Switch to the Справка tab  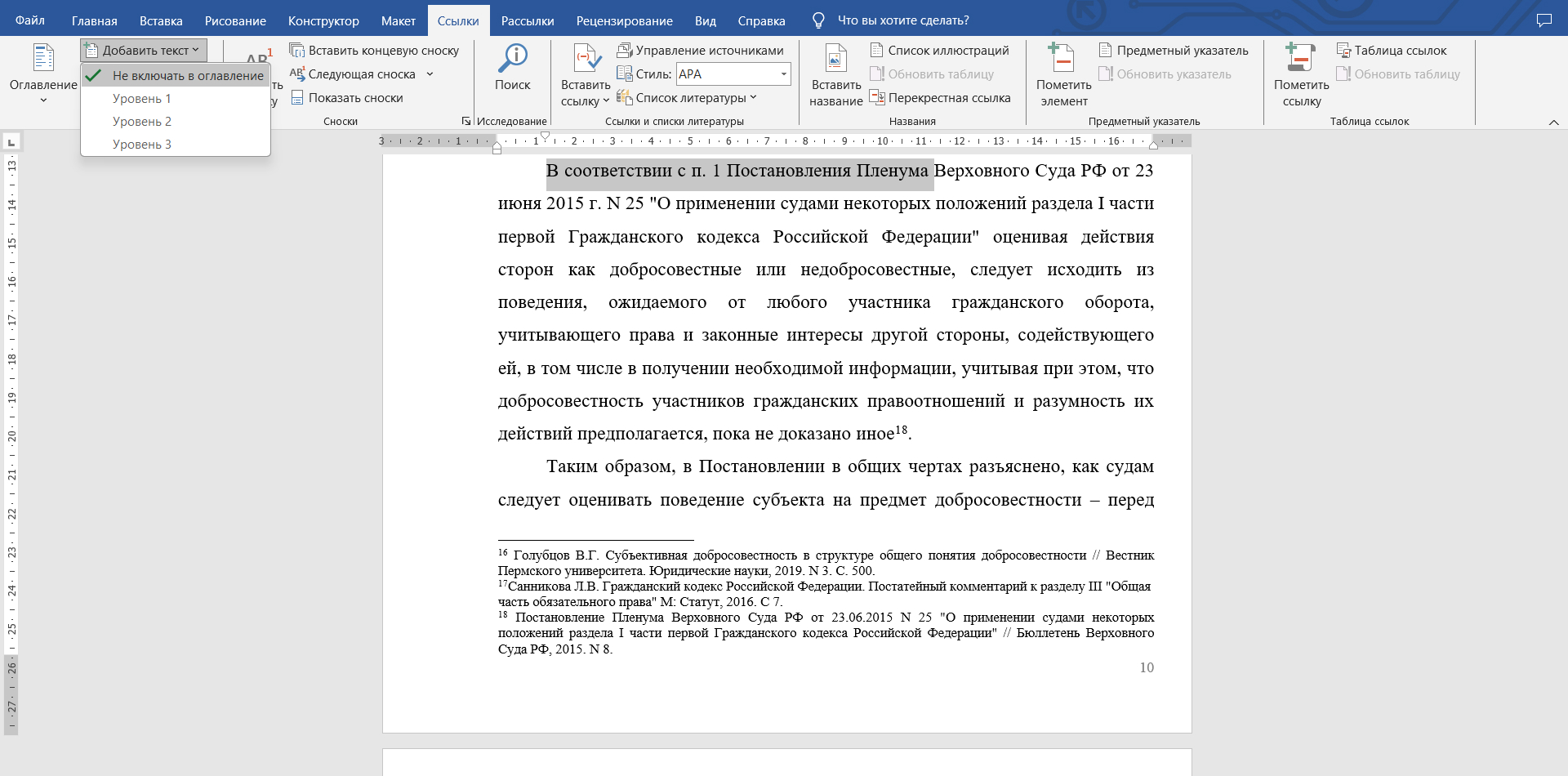coord(762,20)
